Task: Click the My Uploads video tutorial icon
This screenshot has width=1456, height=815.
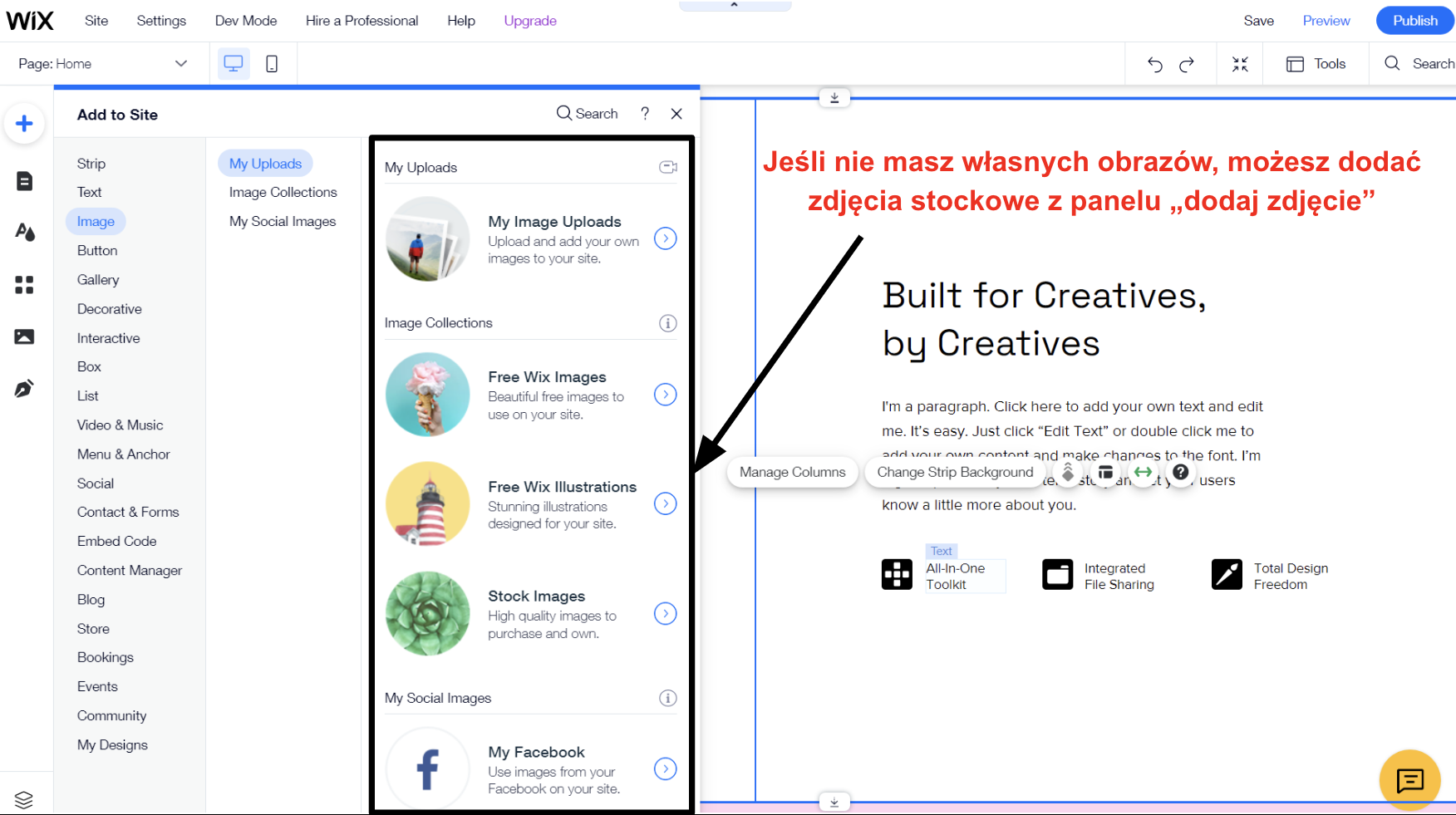Action: pos(668,167)
